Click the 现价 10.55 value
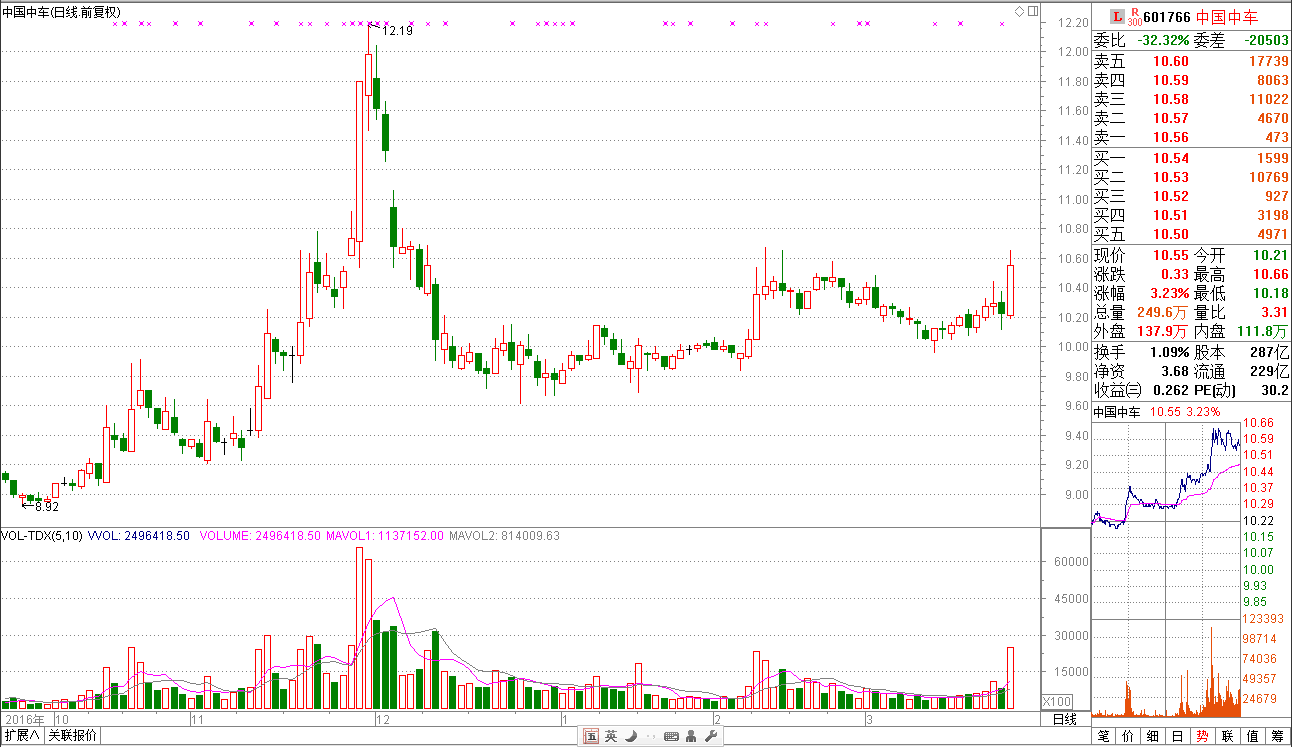This screenshot has width=1292, height=747. (1170, 255)
